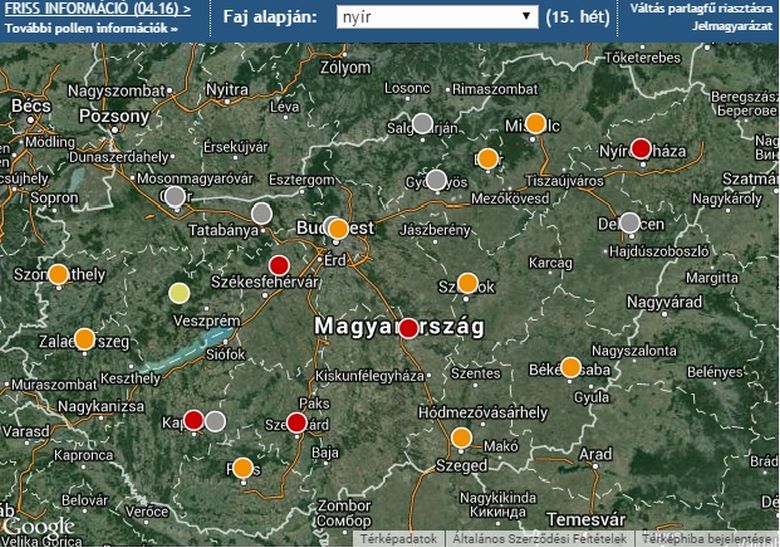
Task: Click the gray marker at Salgótarján
Action: [x=422, y=124]
